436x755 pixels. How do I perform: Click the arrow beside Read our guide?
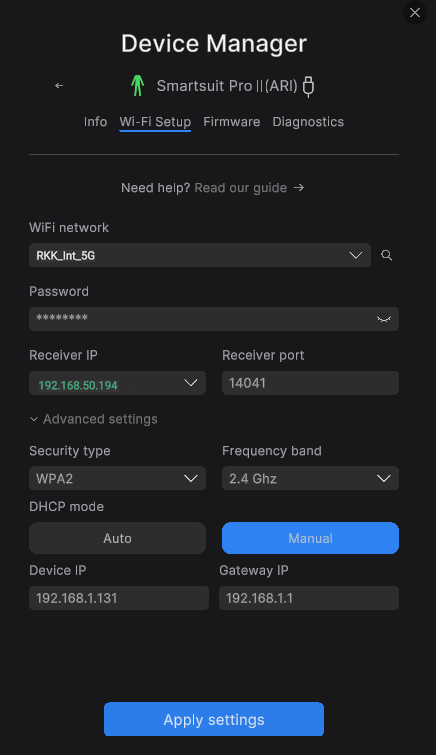[x=299, y=187]
